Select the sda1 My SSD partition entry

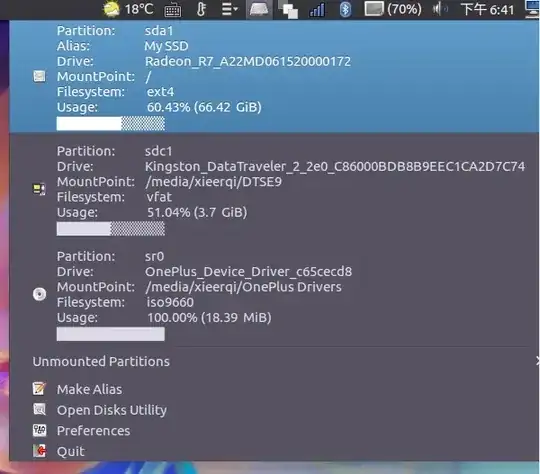(x=274, y=76)
